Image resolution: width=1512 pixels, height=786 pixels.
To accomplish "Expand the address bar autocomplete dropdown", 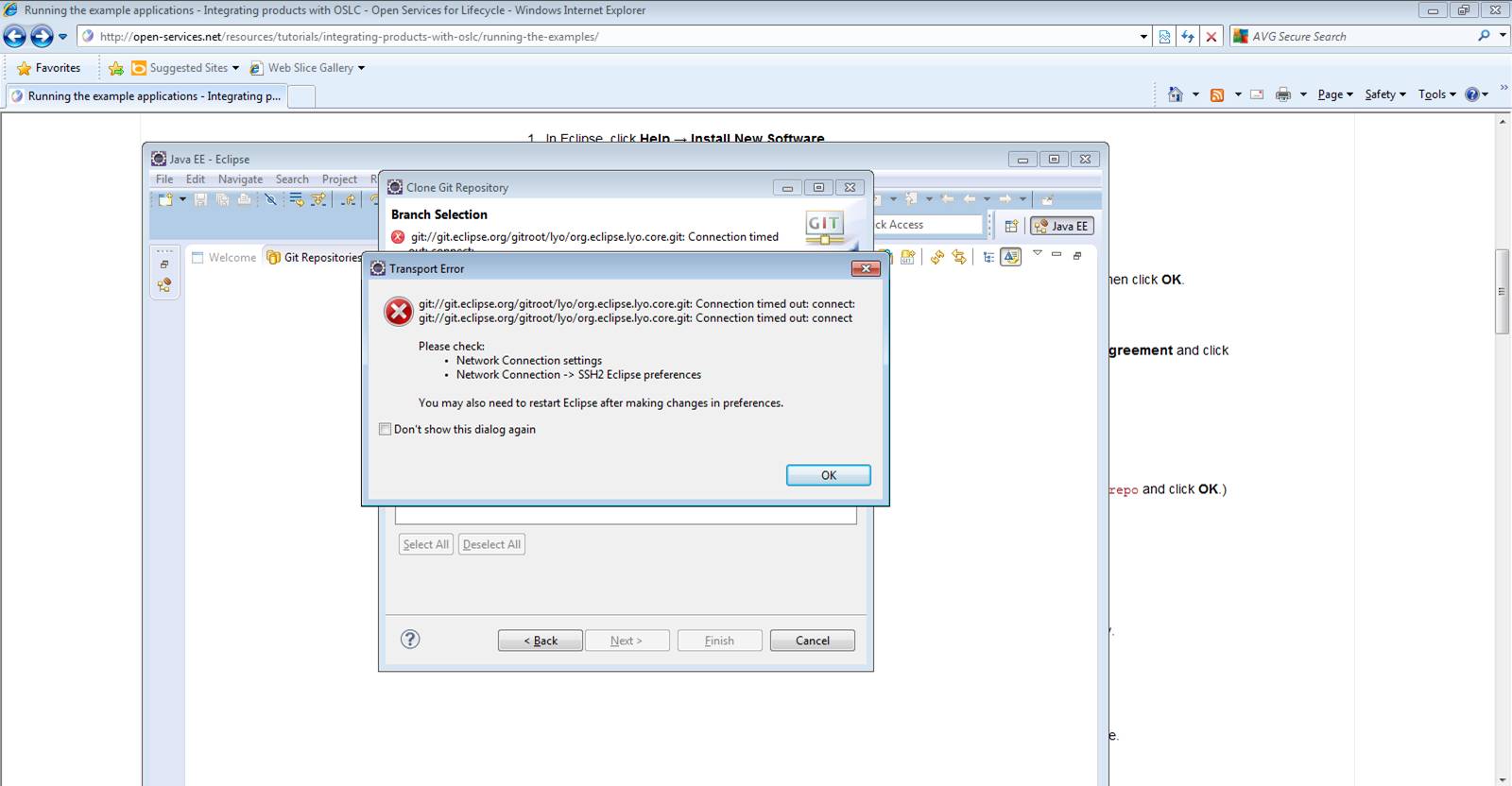I will 1143,37.
